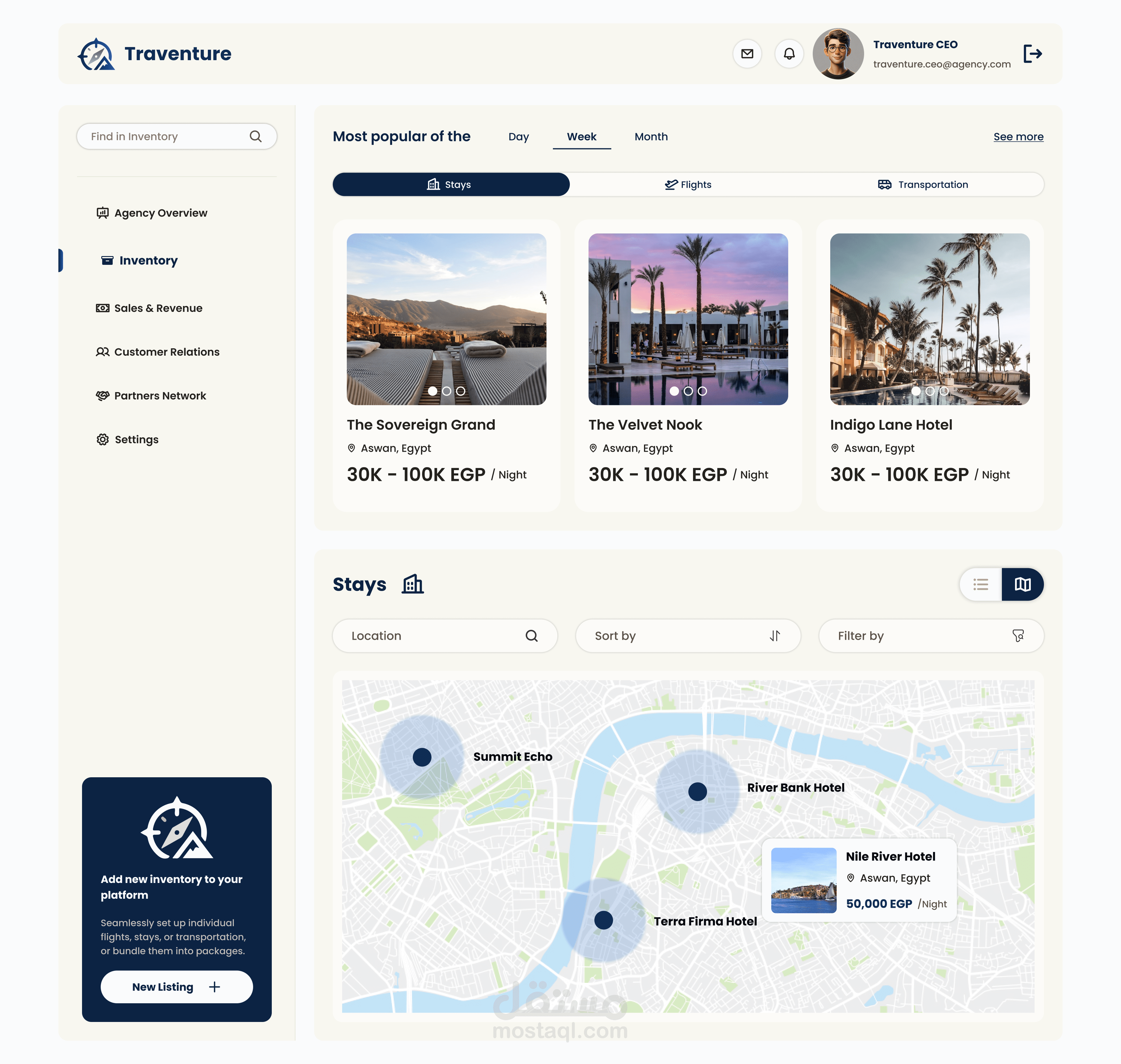Click search icon in Find in Inventory
The image size is (1121, 1064).
pyautogui.click(x=255, y=137)
